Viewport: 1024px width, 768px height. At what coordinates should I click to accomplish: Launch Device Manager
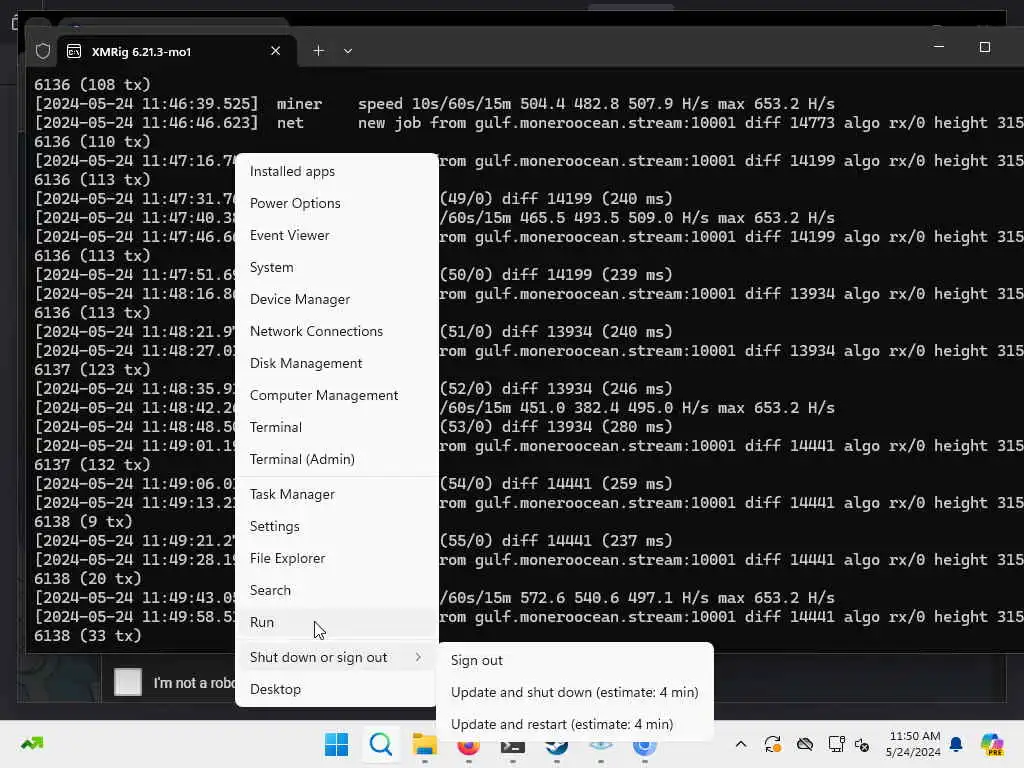click(336, 299)
